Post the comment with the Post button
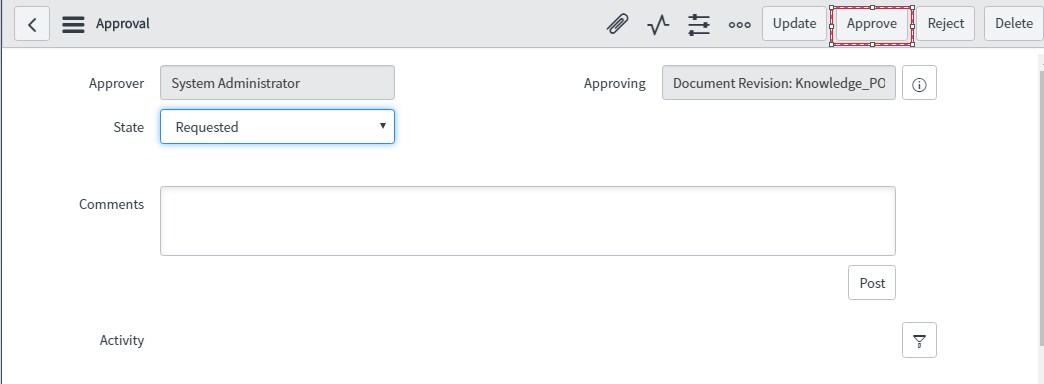Screen dimensions: 1044x384 pyautogui.click(x=872, y=283)
